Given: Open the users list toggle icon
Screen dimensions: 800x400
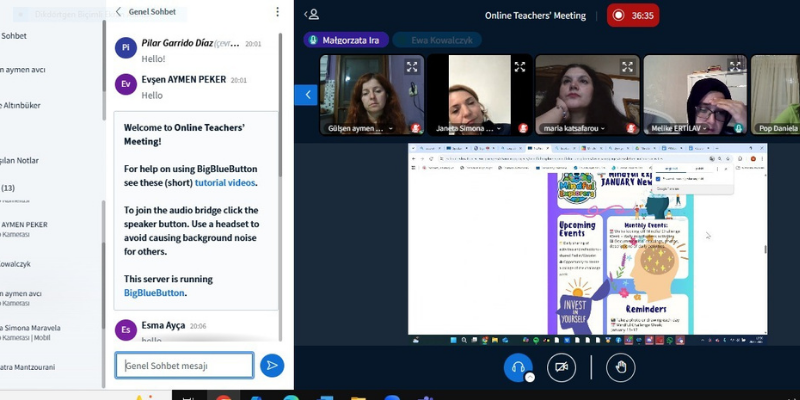Looking at the screenshot, I should pyautogui.click(x=312, y=15).
